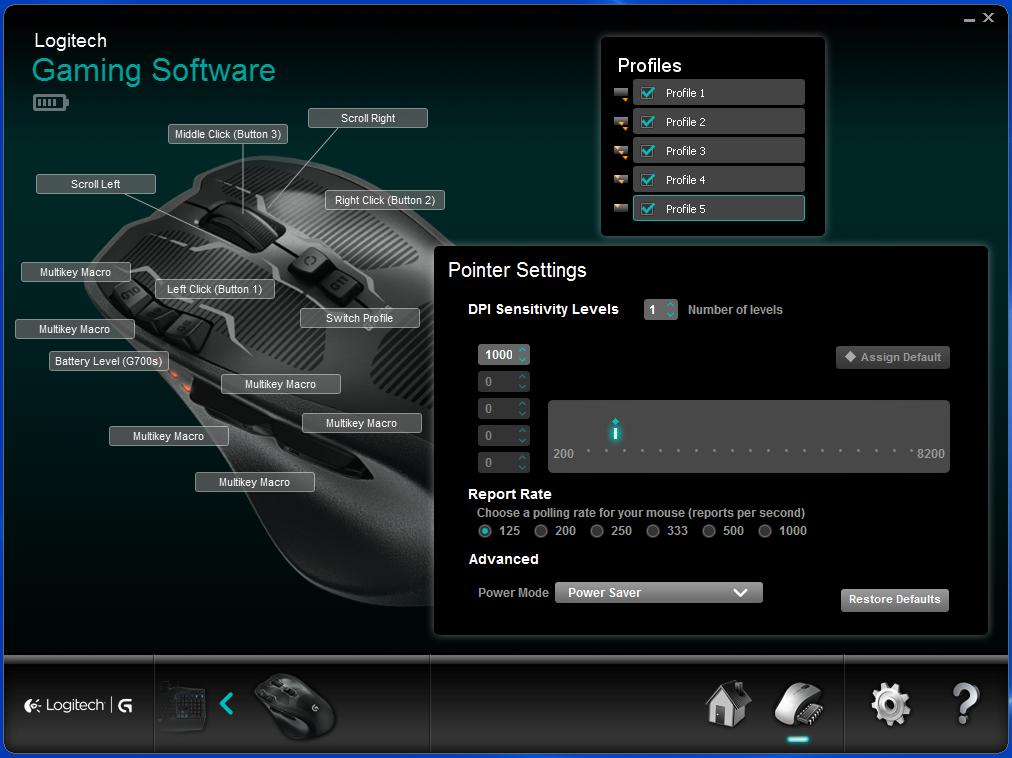Open the Power Mode dropdown
The width and height of the screenshot is (1012, 758).
click(x=658, y=593)
